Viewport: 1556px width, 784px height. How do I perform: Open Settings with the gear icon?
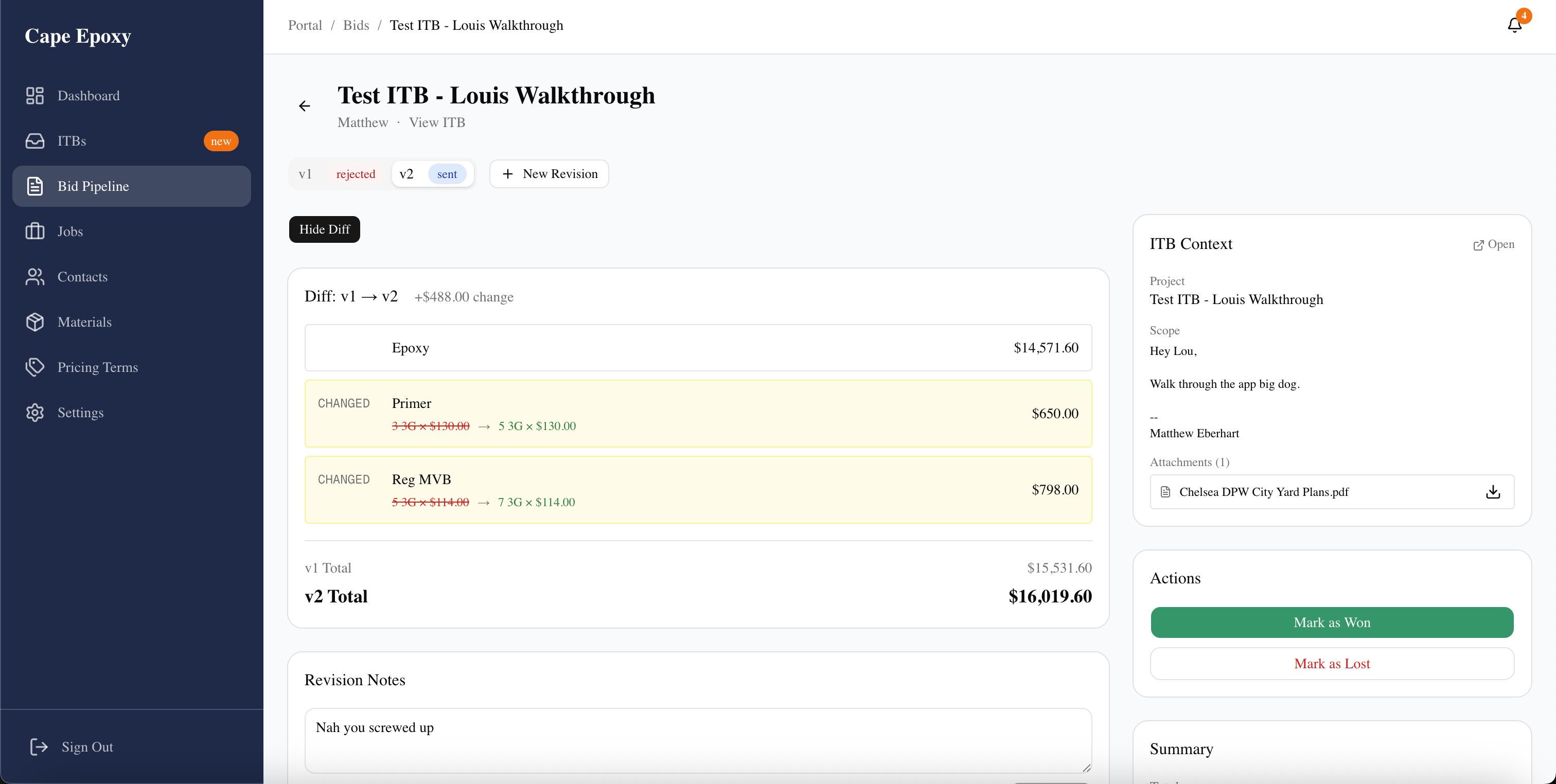tap(34, 413)
